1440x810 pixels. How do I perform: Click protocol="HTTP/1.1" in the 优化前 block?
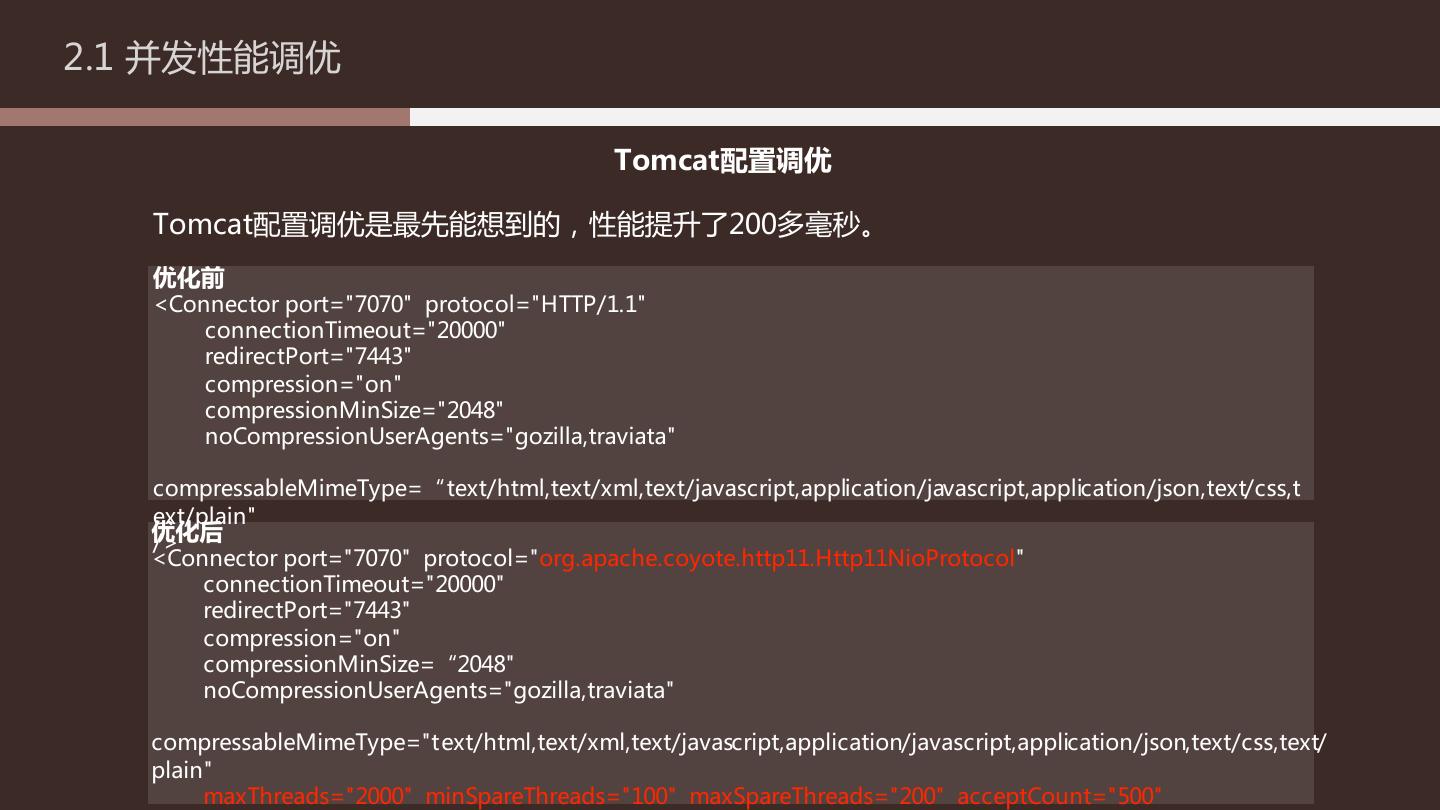tap(535, 304)
